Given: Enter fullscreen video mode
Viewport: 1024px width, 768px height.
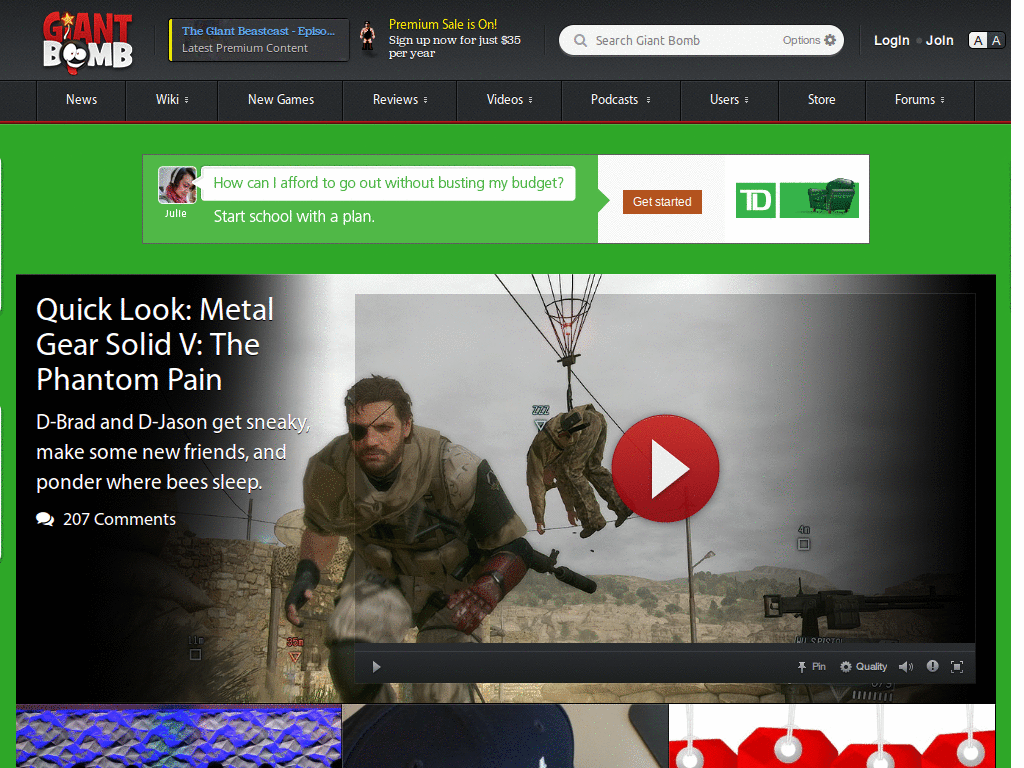Looking at the screenshot, I should click(x=957, y=667).
